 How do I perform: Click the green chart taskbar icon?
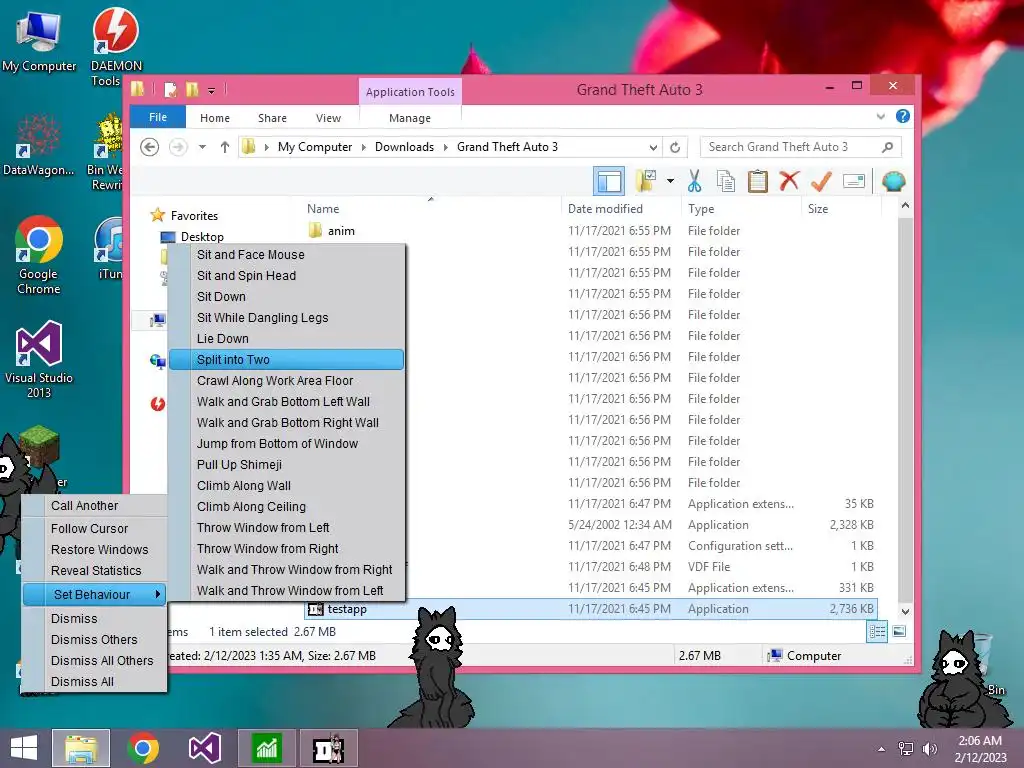[x=266, y=748]
